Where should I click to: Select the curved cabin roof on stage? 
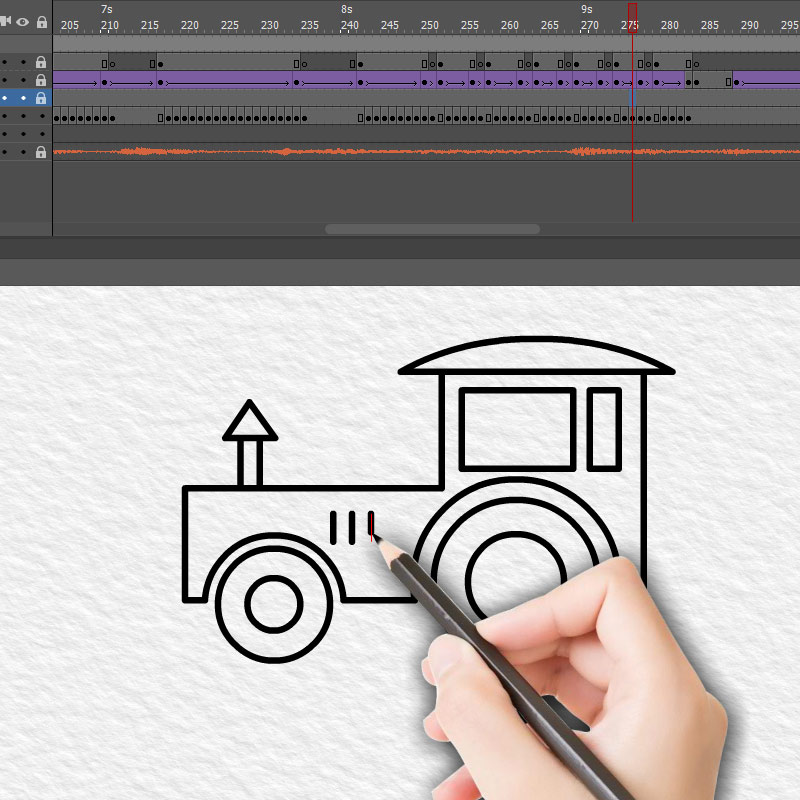point(536,356)
